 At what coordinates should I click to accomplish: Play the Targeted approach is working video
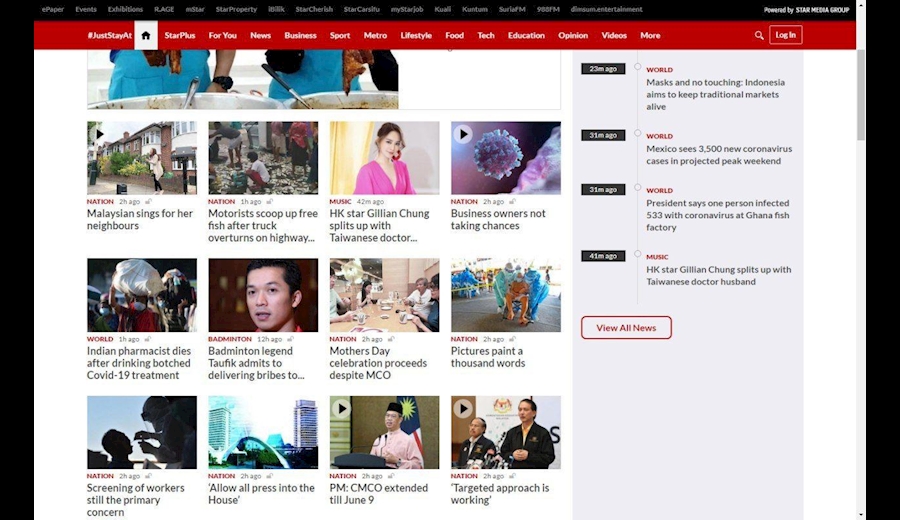(464, 408)
